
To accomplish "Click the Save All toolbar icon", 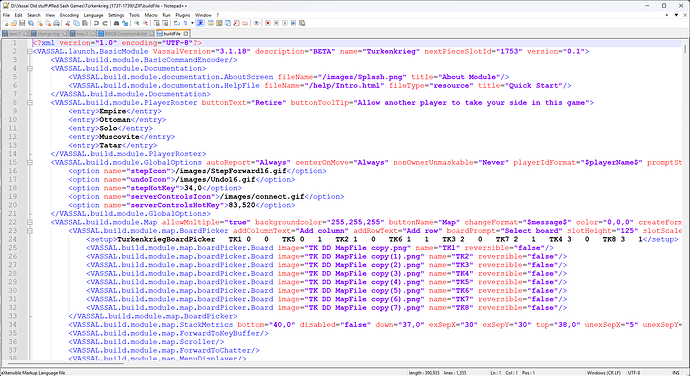I will (30, 23).
